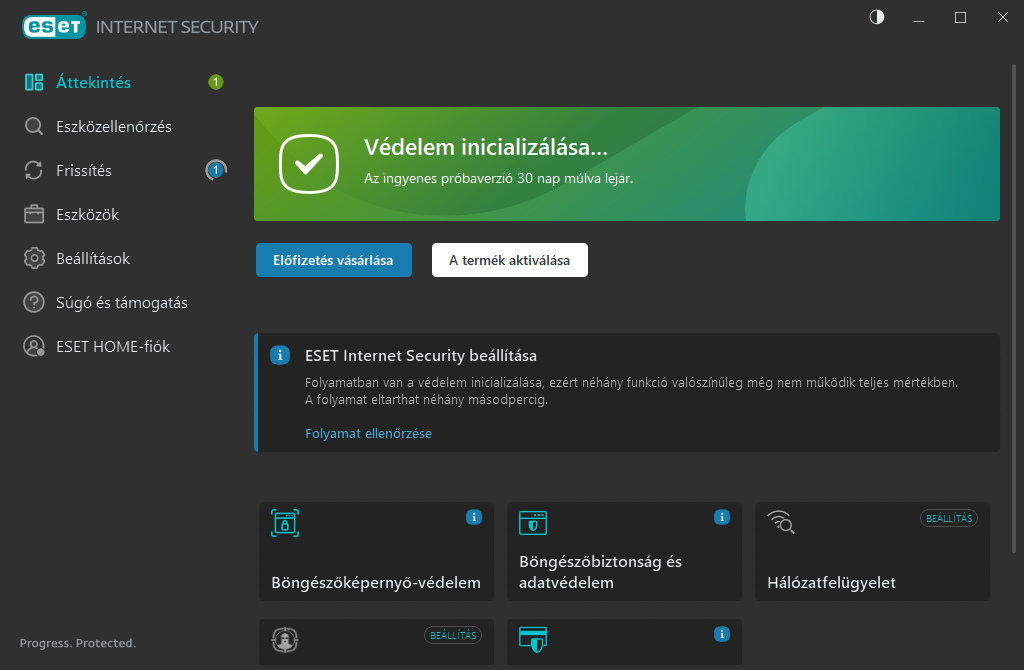Image resolution: width=1024 pixels, height=670 pixels.
Task: Open Böngészőbiztonság és adatvédelem tile
Action: click(624, 551)
